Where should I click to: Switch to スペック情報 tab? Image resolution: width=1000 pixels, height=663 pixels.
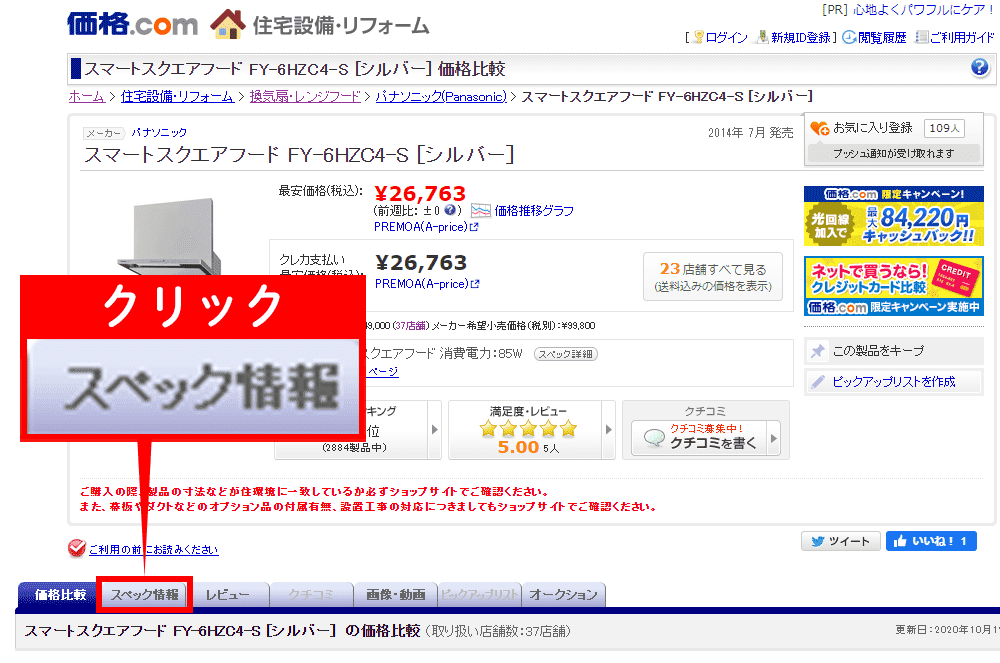coord(145,595)
